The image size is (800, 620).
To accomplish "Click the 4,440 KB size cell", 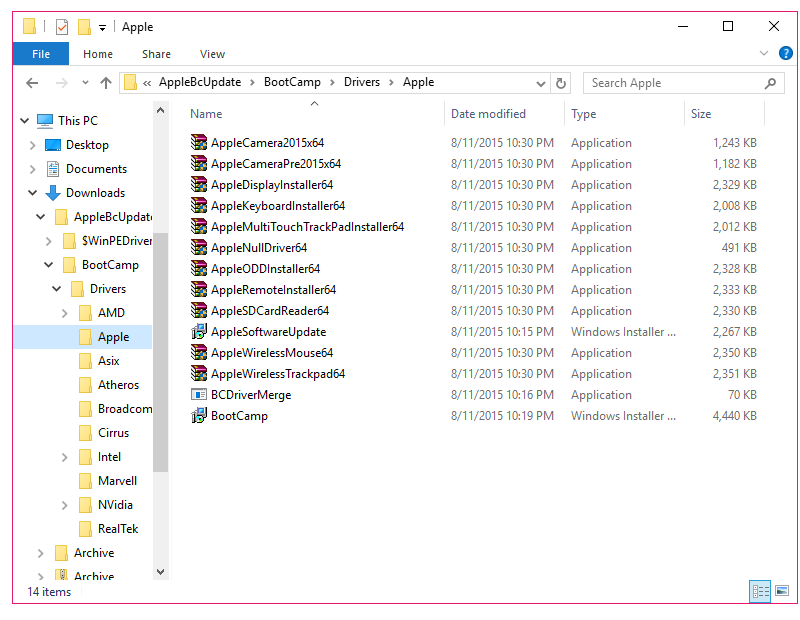I will pos(734,415).
